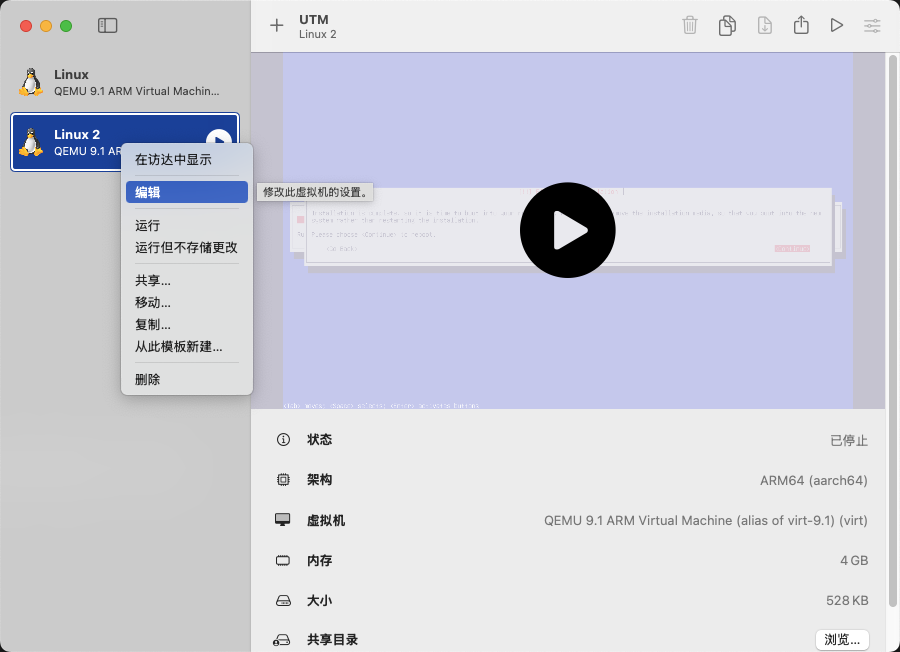Clone the VM via the duplicate icon
The height and width of the screenshot is (652, 900).
coord(726,25)
